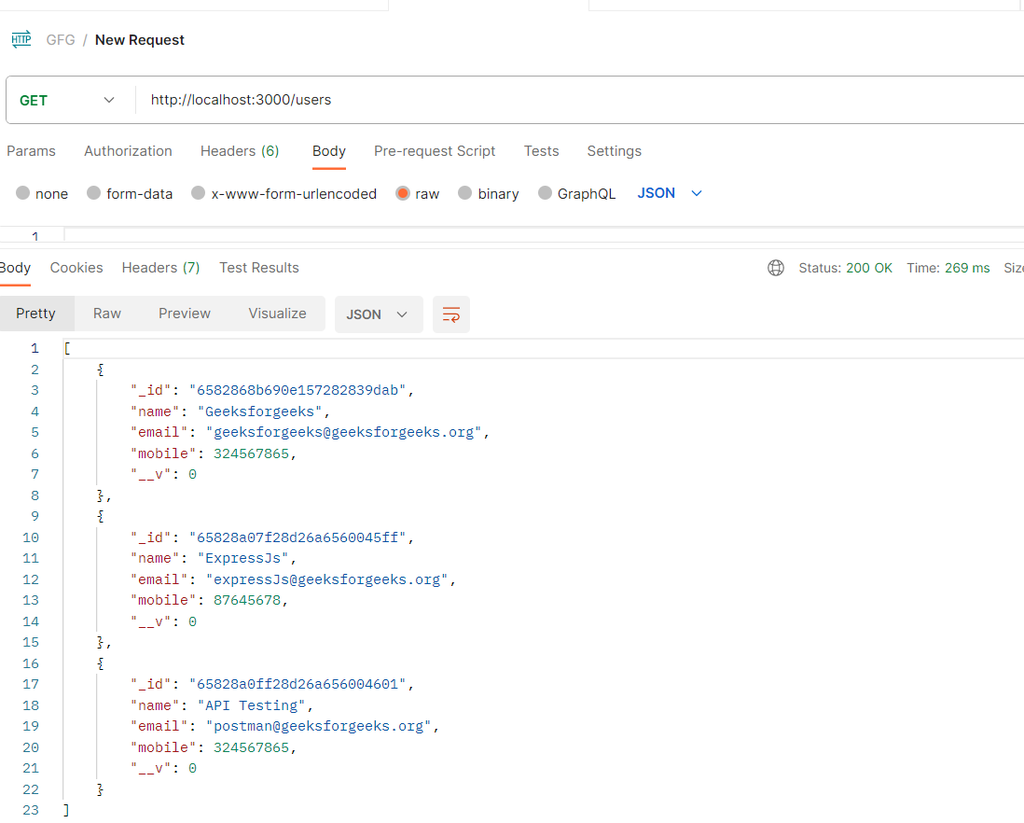Click the globe network icon near Status
Viewport: 1024px width, 823px height.
point(776,268)
